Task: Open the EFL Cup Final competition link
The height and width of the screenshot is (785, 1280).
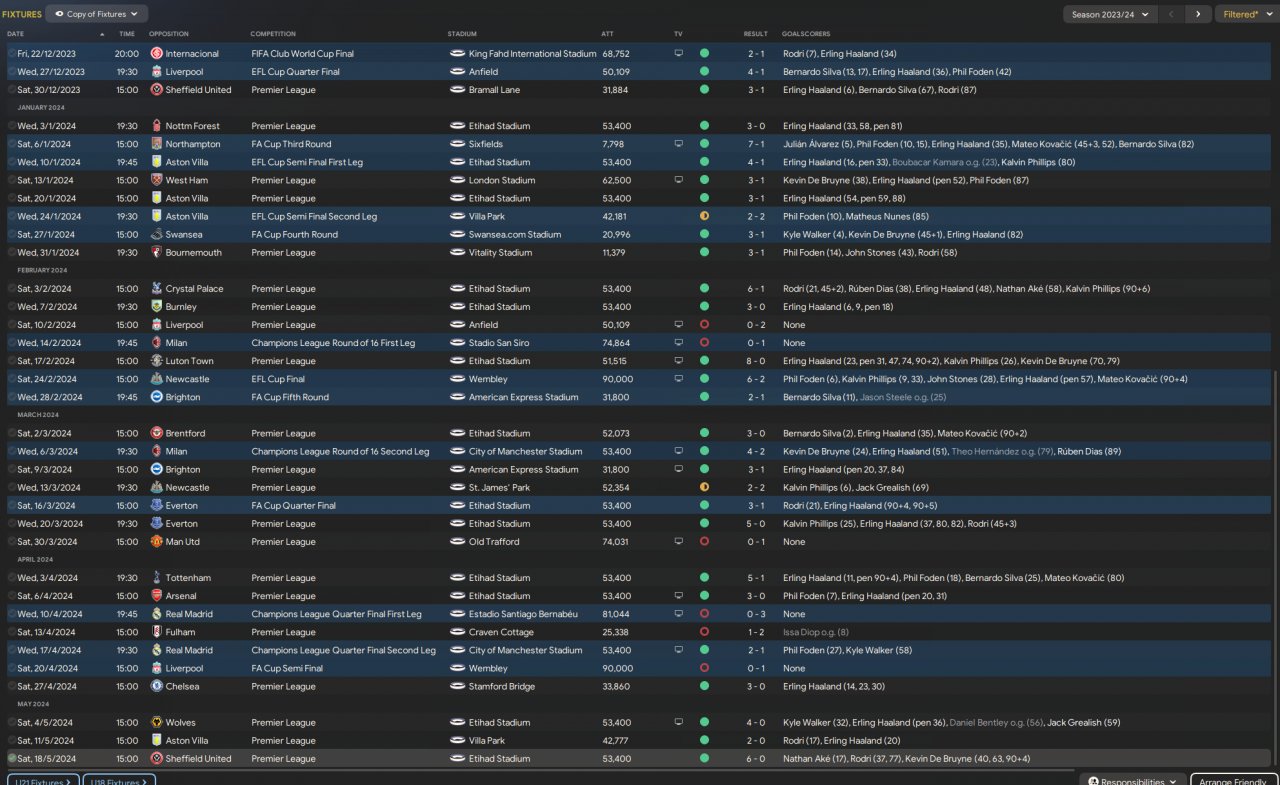Action: [x=282, y=380]
